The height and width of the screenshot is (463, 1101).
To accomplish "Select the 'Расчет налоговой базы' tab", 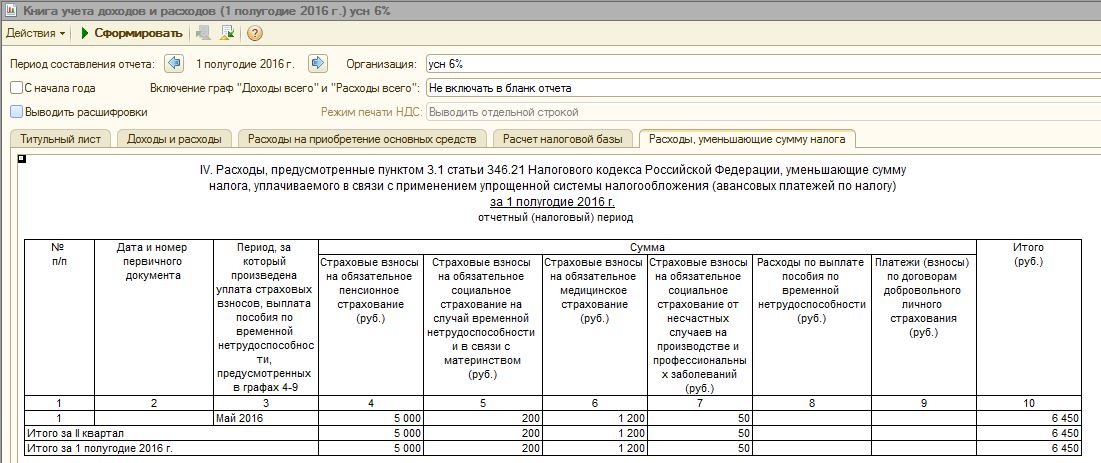I will pyautogui.click(x=563, y=139).
